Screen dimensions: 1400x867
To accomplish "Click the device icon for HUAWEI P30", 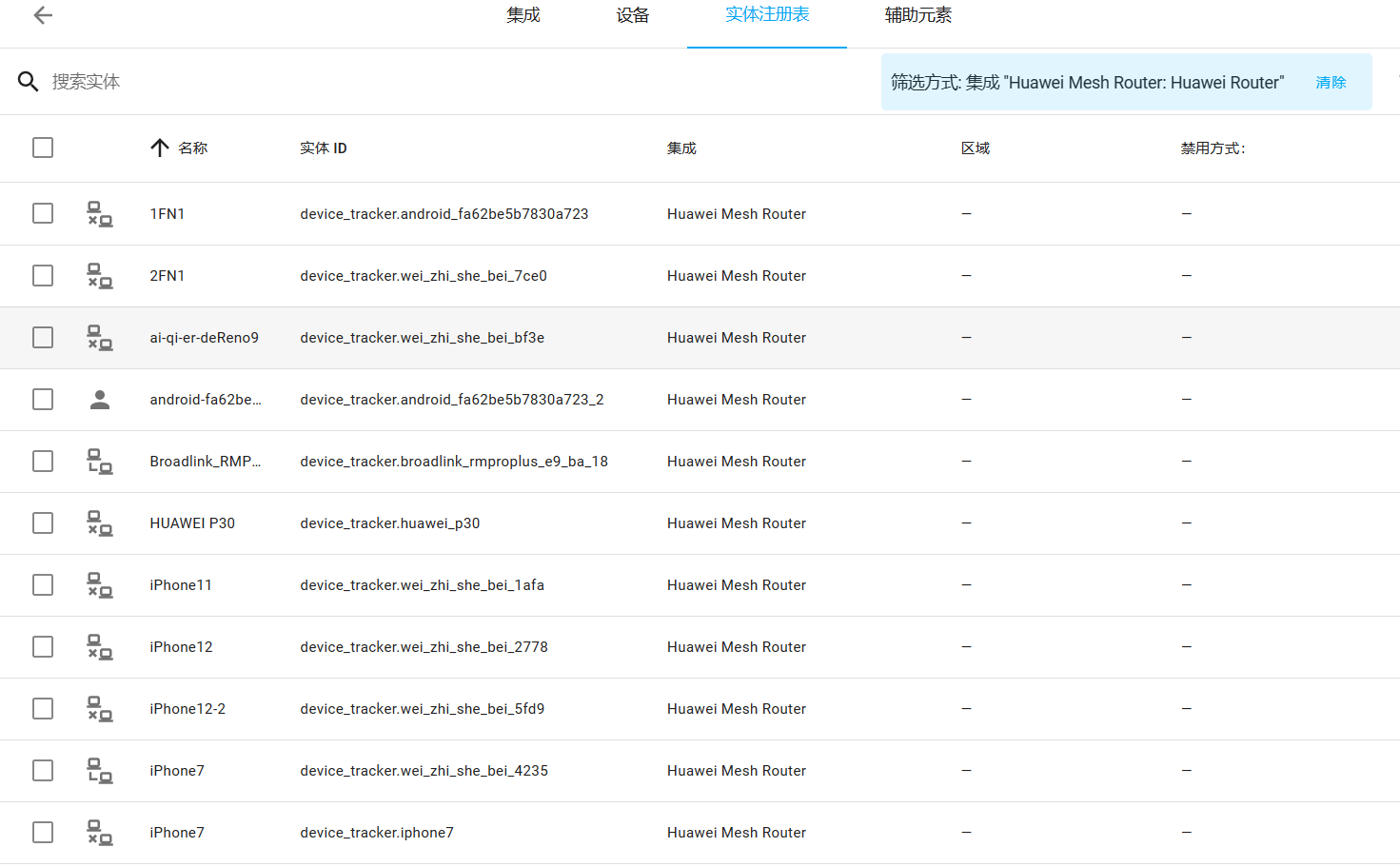I will pos(100,523).
